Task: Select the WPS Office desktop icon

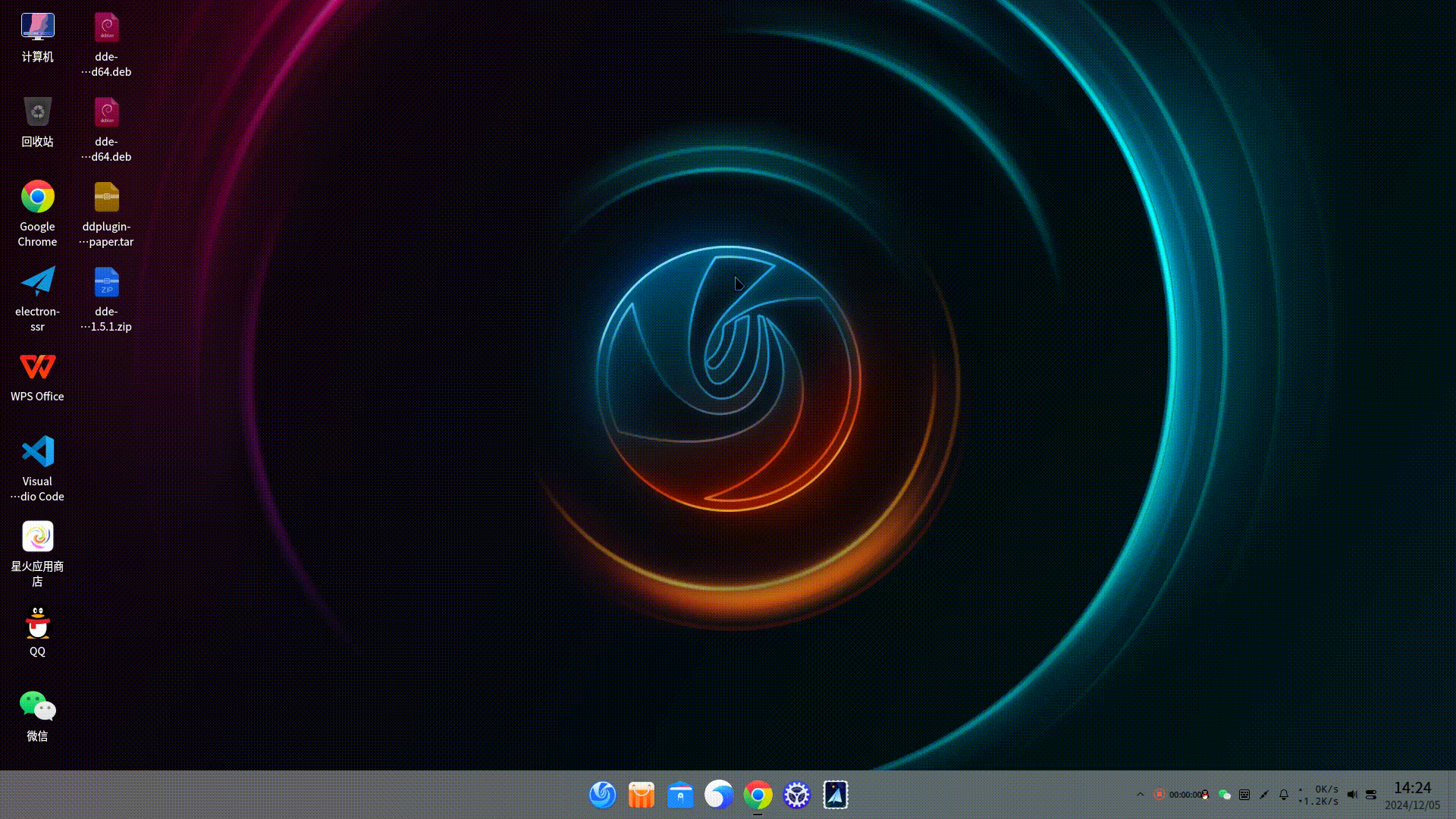Action: [x=37, y=378]
